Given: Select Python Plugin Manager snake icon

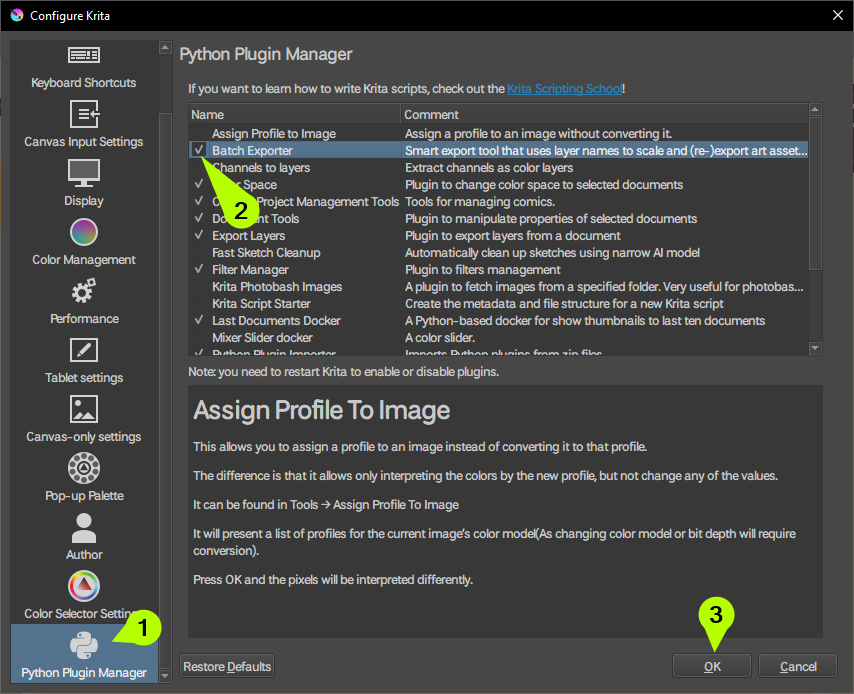Looking at the screenshot, I should point(83,646).
